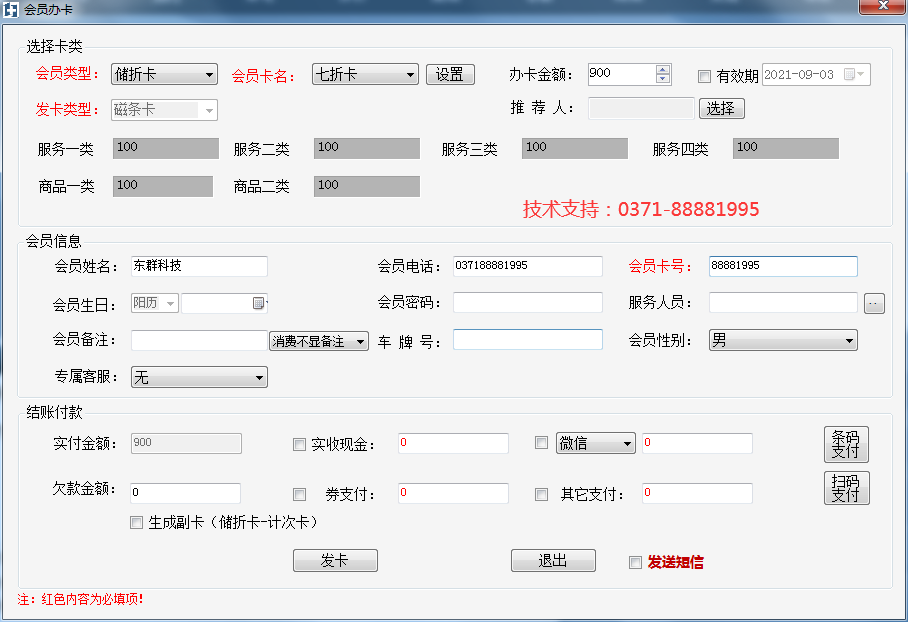Open the 微信 payment method dropdown
908x622 pixels.
595,443
